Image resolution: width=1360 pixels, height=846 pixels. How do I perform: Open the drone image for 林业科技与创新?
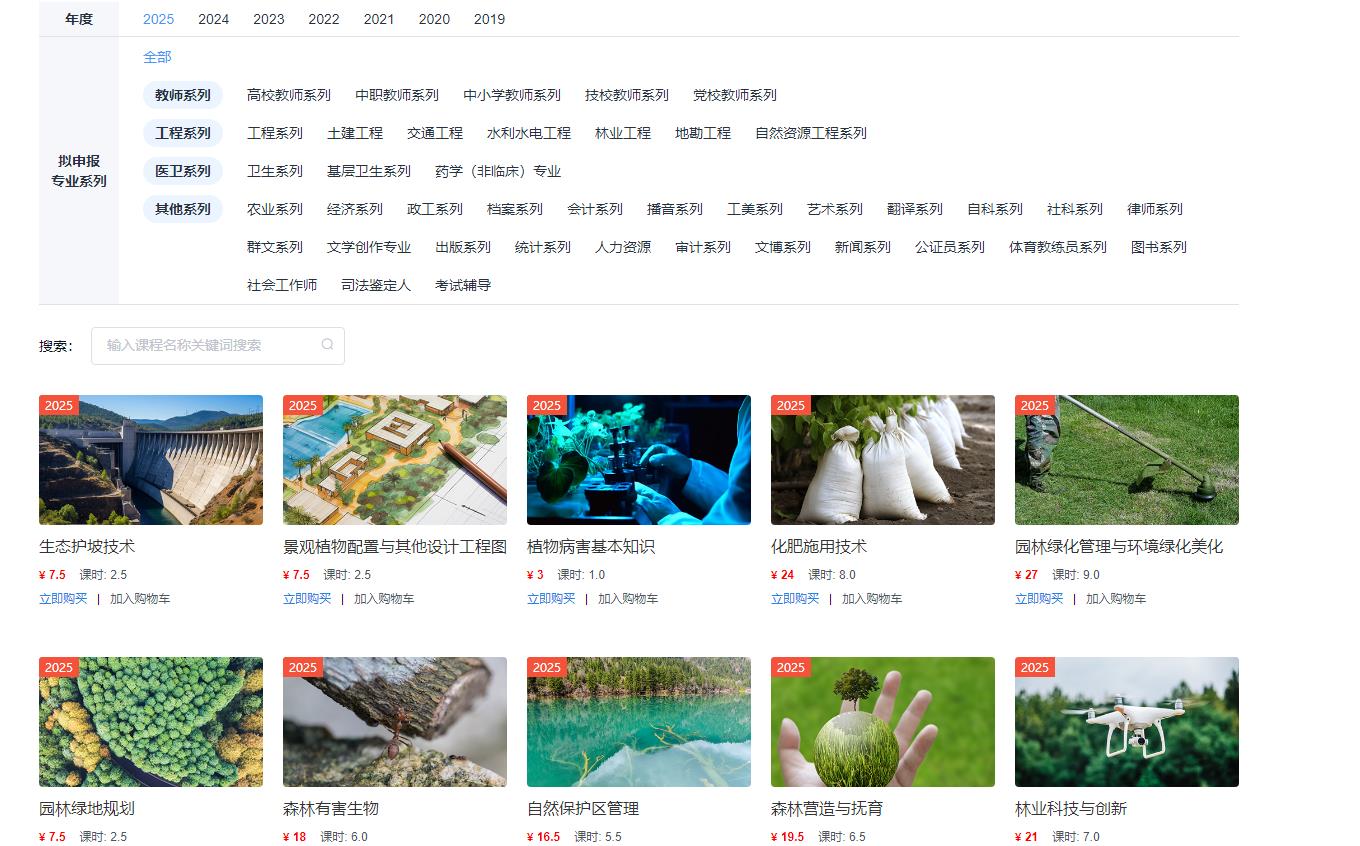[1126, 722]
